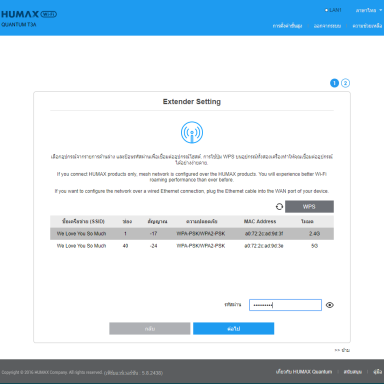Screen dimensions: 384x384
Task: Click the 2.4G band cell
Action: pyautogui.click(x=314, y=234)
